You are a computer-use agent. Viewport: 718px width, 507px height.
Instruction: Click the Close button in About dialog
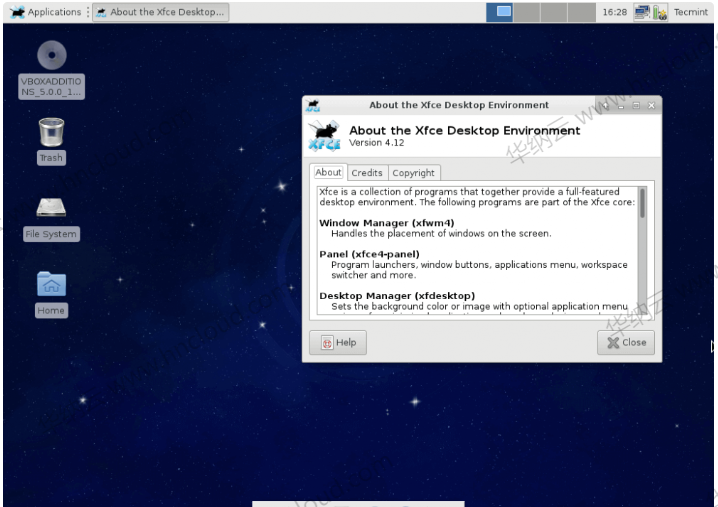(x=626, y=342)
